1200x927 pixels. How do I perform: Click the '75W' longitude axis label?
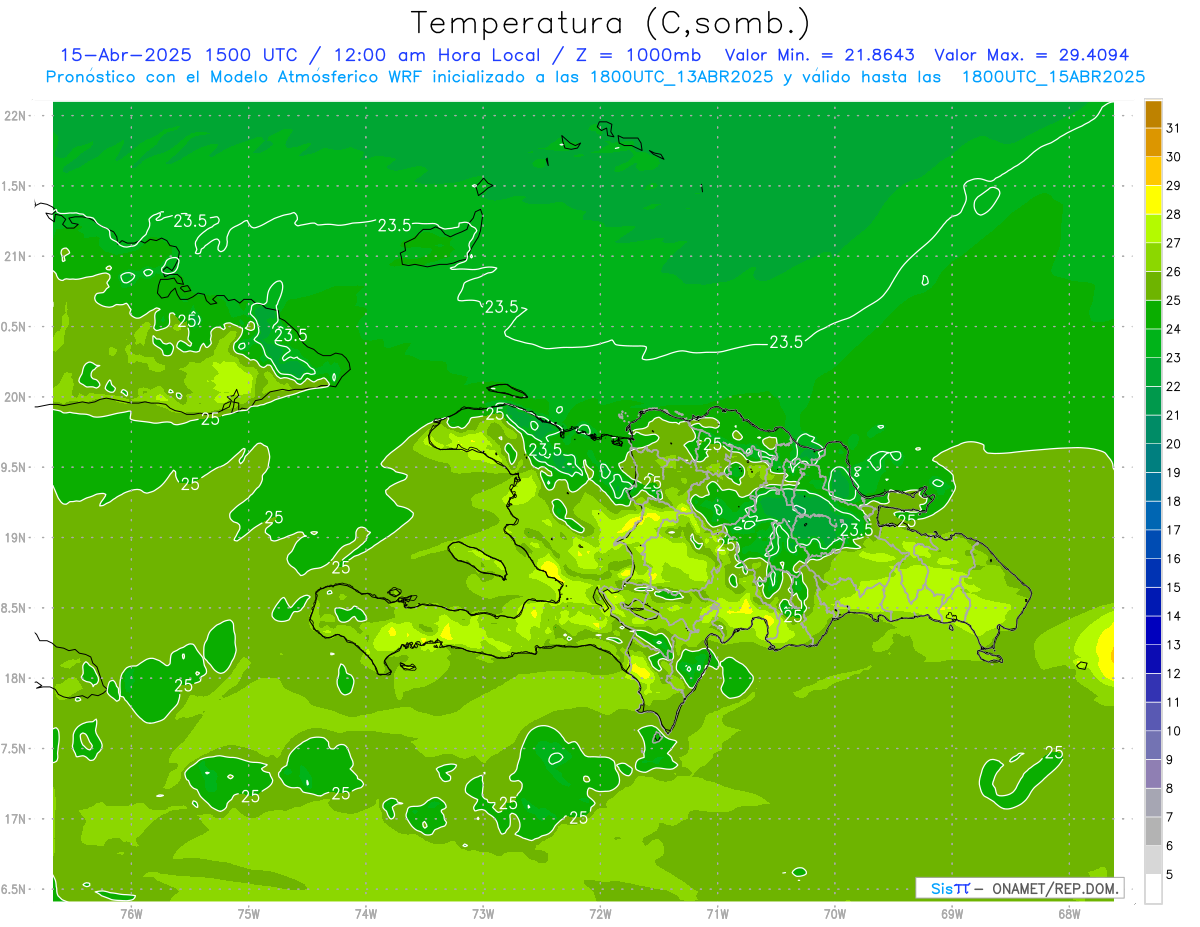[249, 913]
